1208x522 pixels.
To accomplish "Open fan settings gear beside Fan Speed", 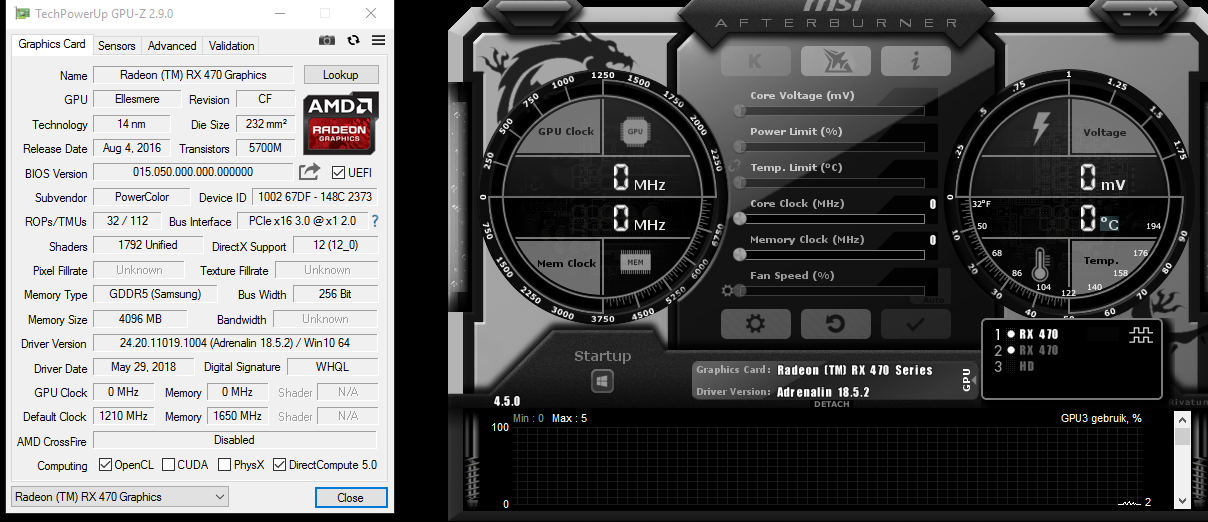I will (x=727, y=291).
